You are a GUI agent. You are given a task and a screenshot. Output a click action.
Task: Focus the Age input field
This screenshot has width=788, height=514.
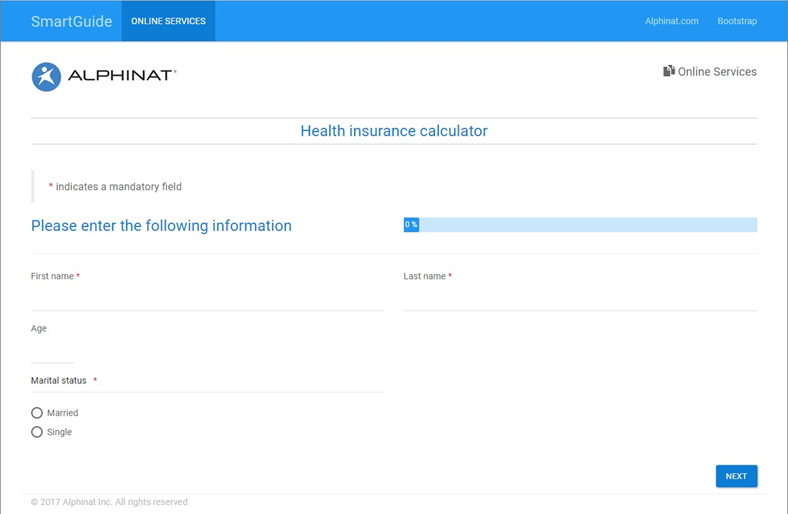click(52, 351)
